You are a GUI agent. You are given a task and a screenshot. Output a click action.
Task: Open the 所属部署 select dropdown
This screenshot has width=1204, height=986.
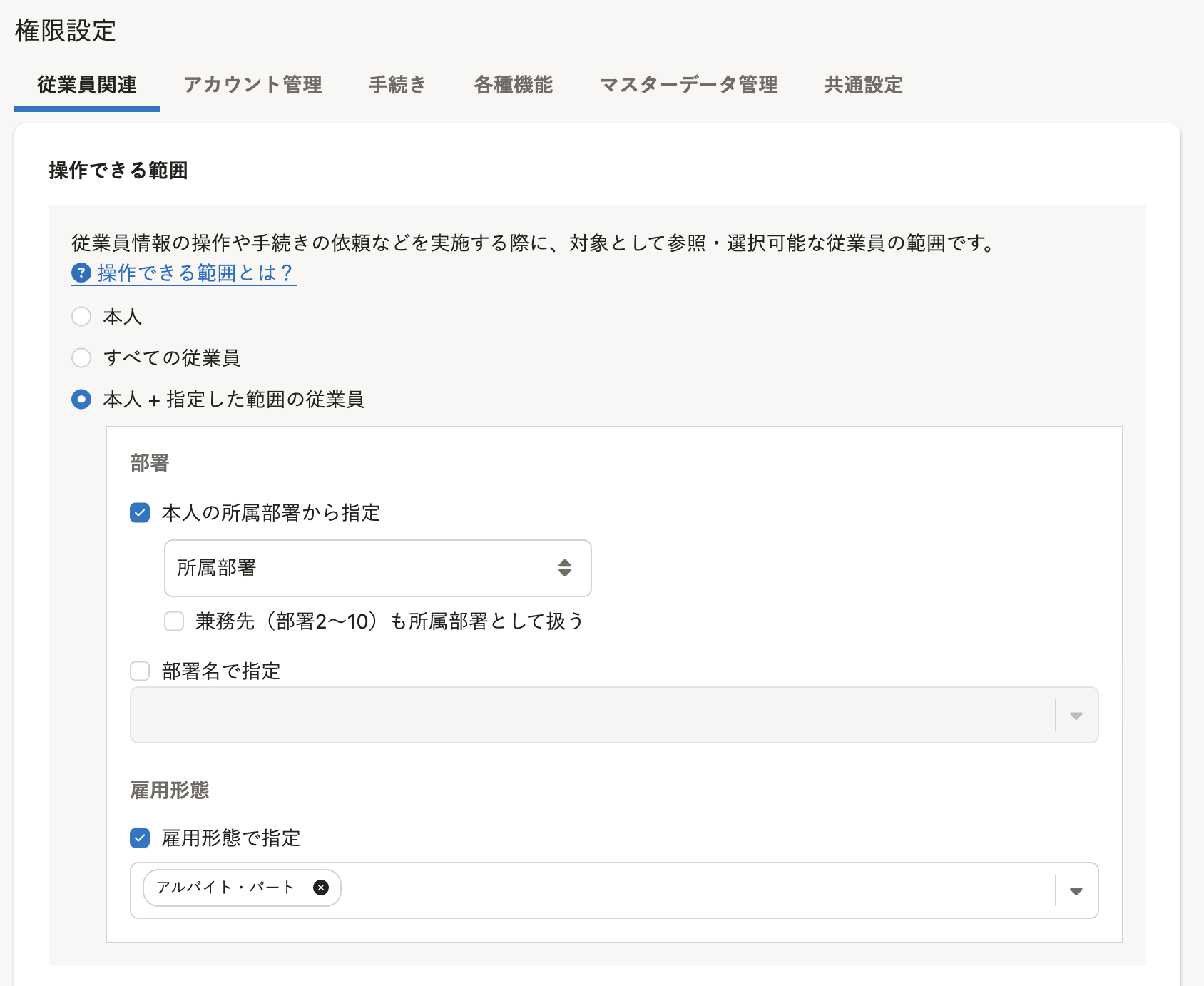point(378,568)
